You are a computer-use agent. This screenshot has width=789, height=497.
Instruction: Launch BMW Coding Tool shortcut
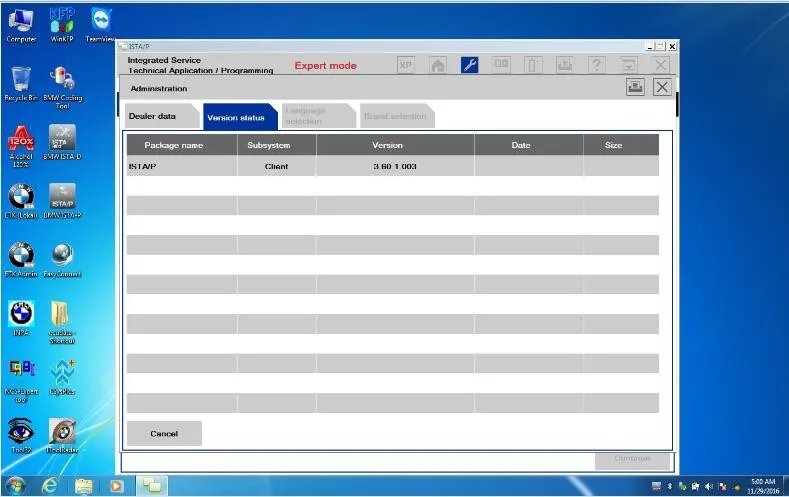pyautogui.click(x=62, y=88)
